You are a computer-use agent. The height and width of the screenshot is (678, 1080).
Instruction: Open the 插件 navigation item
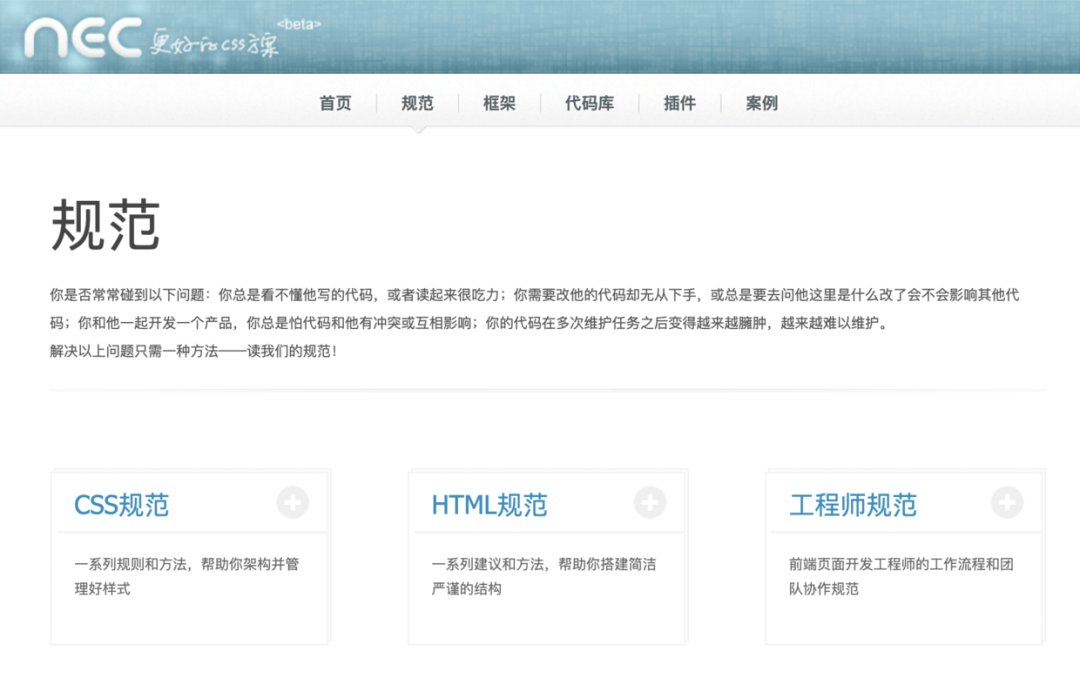click(x=680, y=103)
